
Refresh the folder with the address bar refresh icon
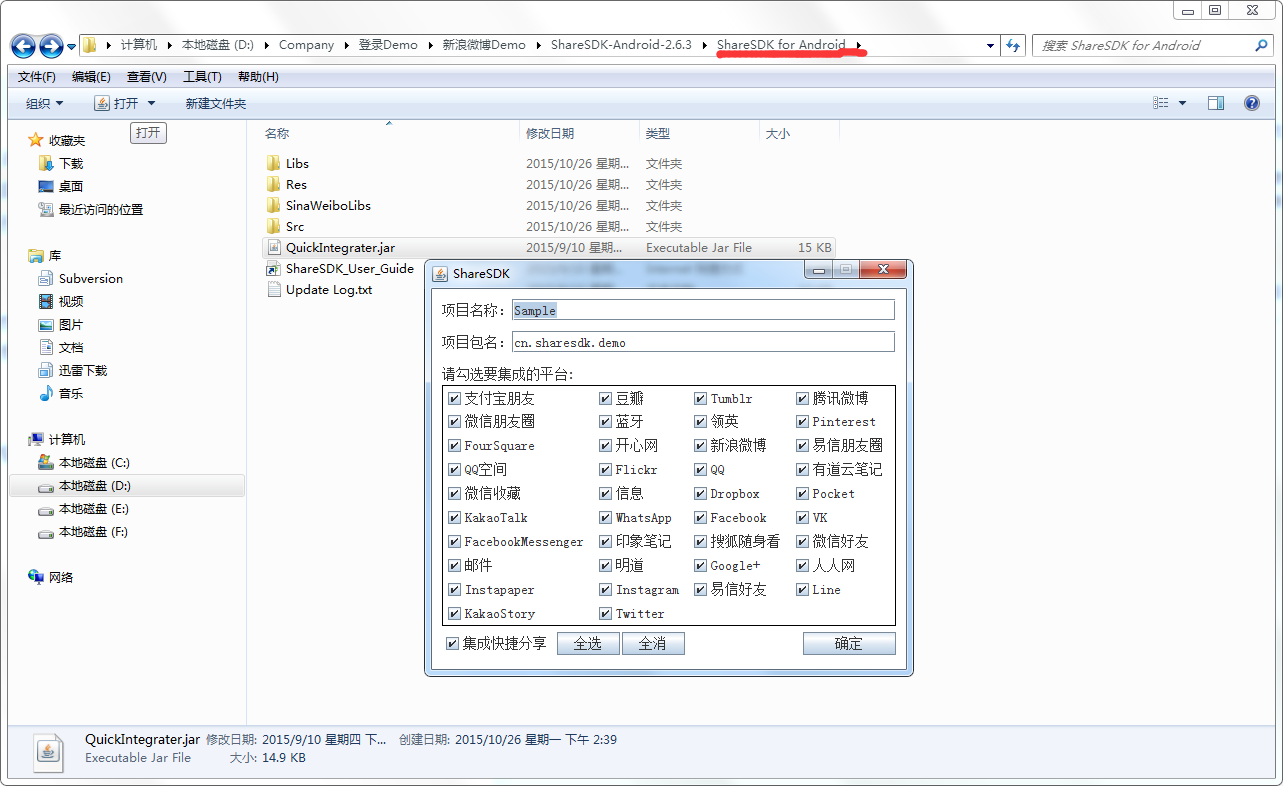(1013, 45)
